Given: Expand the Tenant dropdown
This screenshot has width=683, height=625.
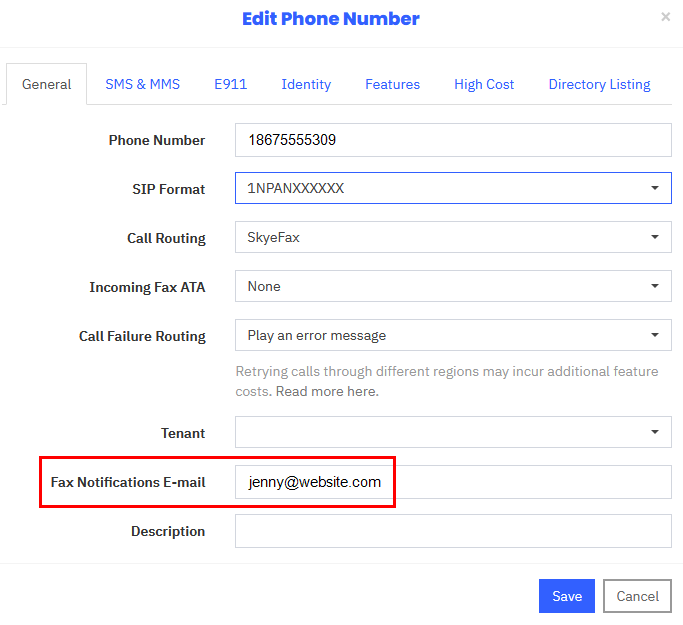Looking at the screenshot, I should pyautogui.click(x=453, y=432).
